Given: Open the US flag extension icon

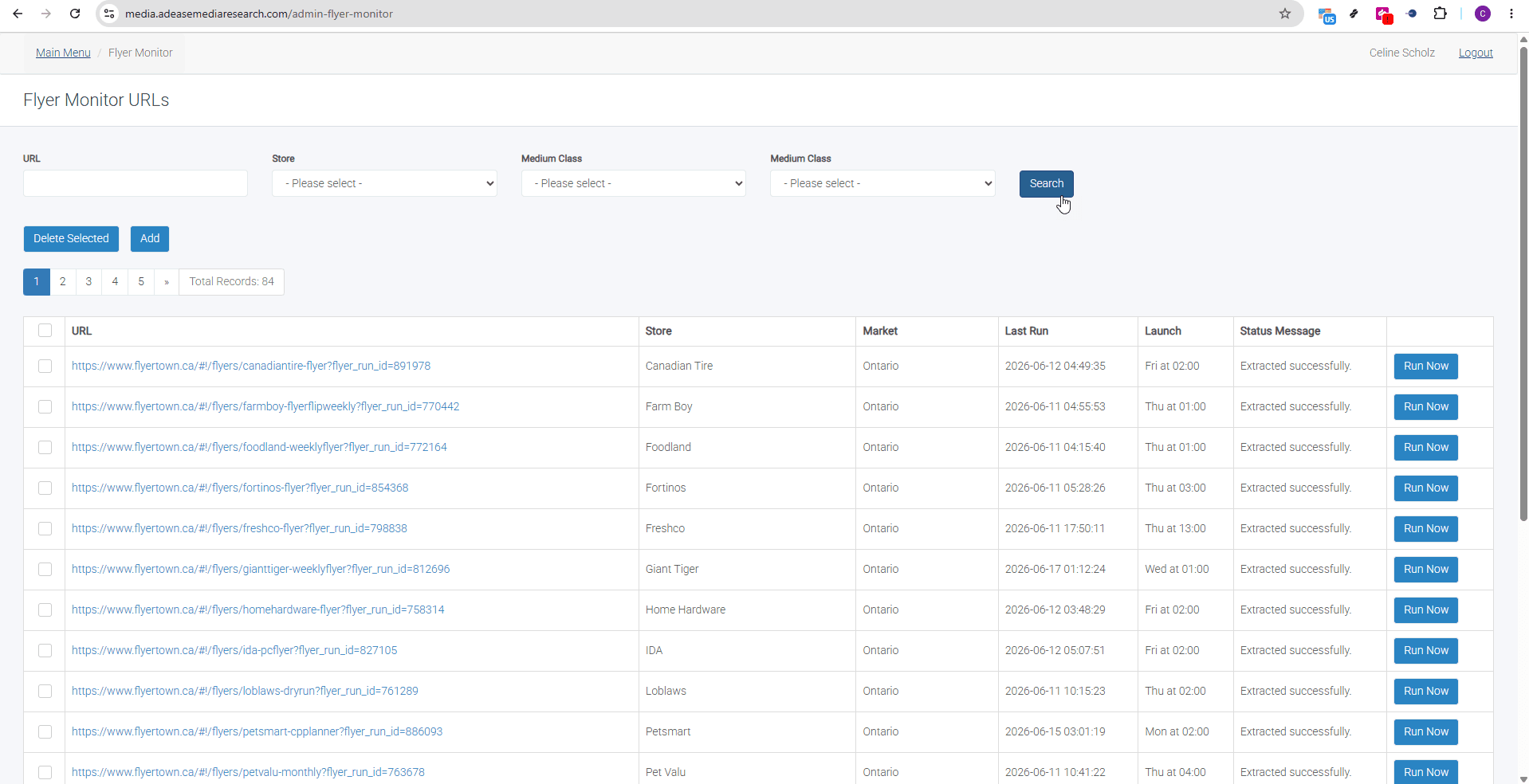Looking at the screenshot, I should (1327, 14).
